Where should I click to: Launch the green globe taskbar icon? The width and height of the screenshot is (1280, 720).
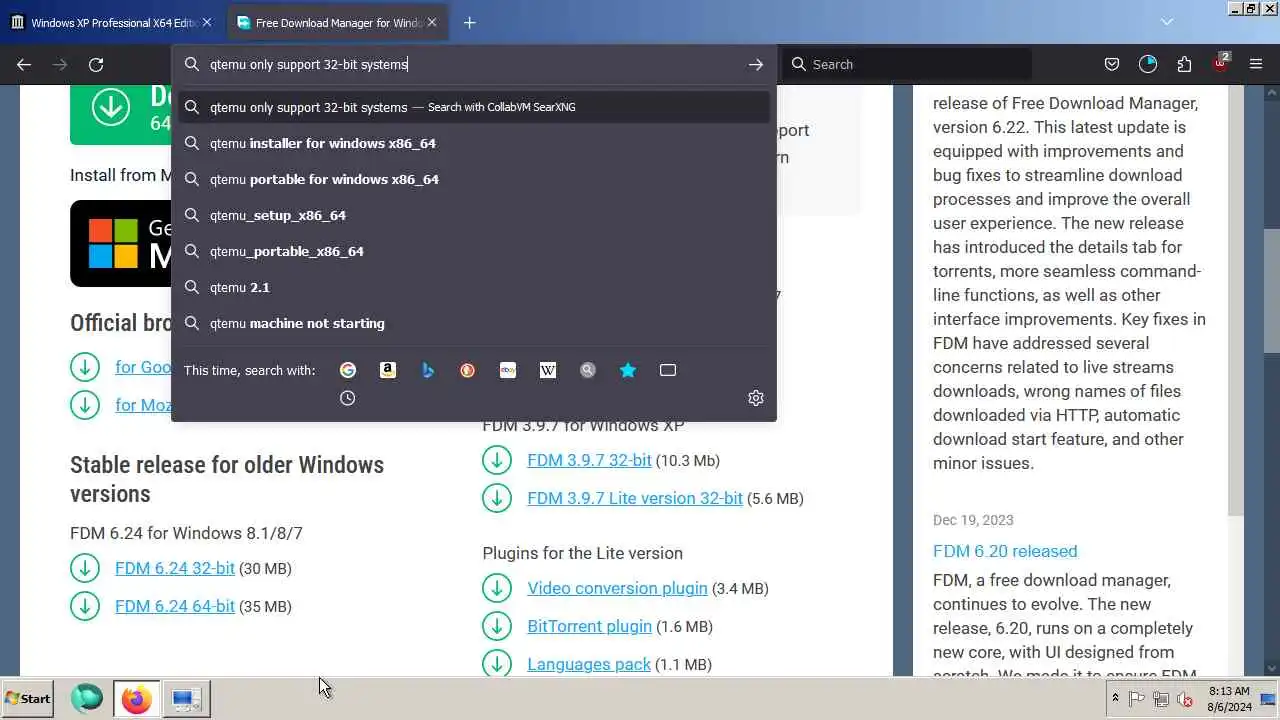point(87,699)
